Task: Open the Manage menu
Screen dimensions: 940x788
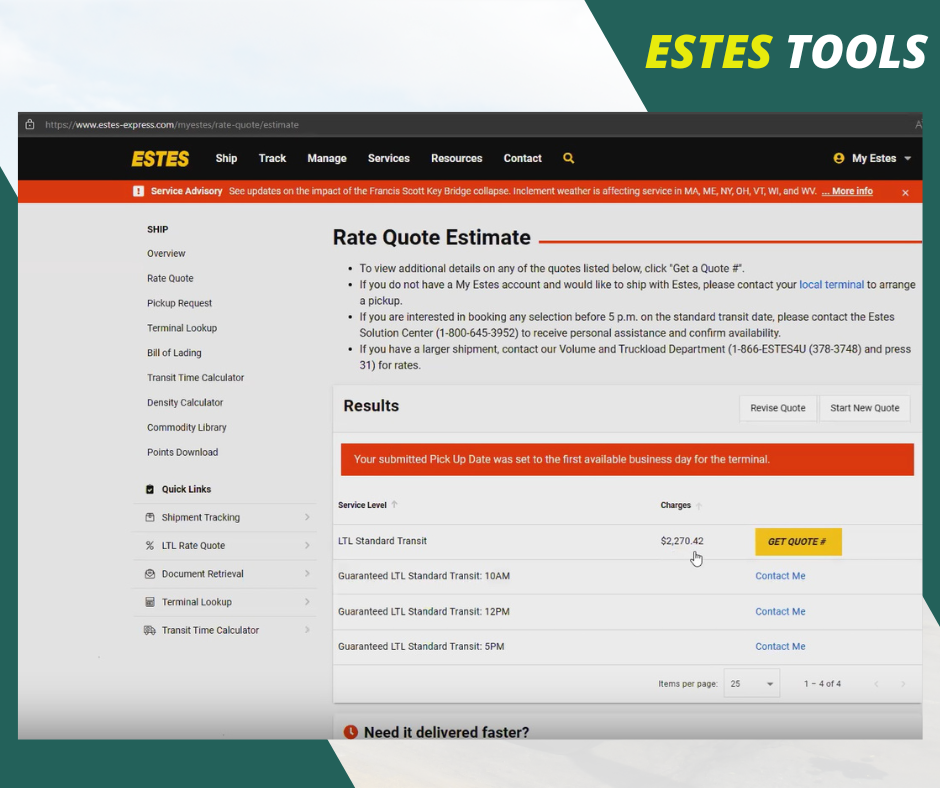Action: pos(327,158)
